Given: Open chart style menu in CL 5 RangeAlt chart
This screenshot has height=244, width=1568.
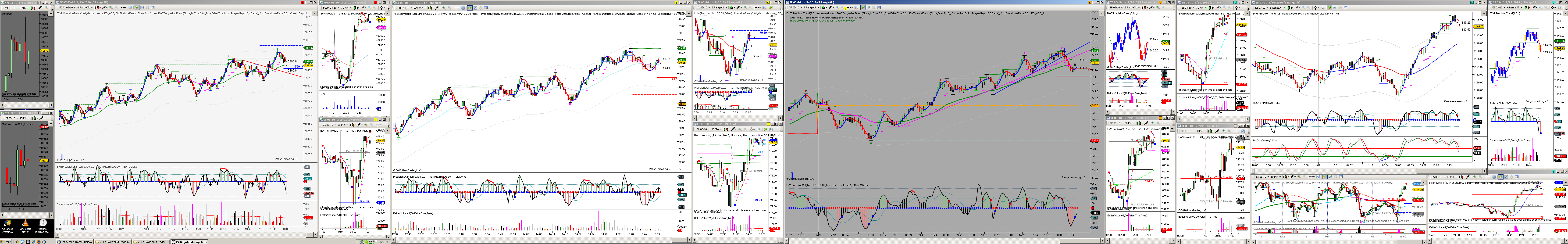Looking at the screenshot, I should pyautogui.click(x=732, y=7).
